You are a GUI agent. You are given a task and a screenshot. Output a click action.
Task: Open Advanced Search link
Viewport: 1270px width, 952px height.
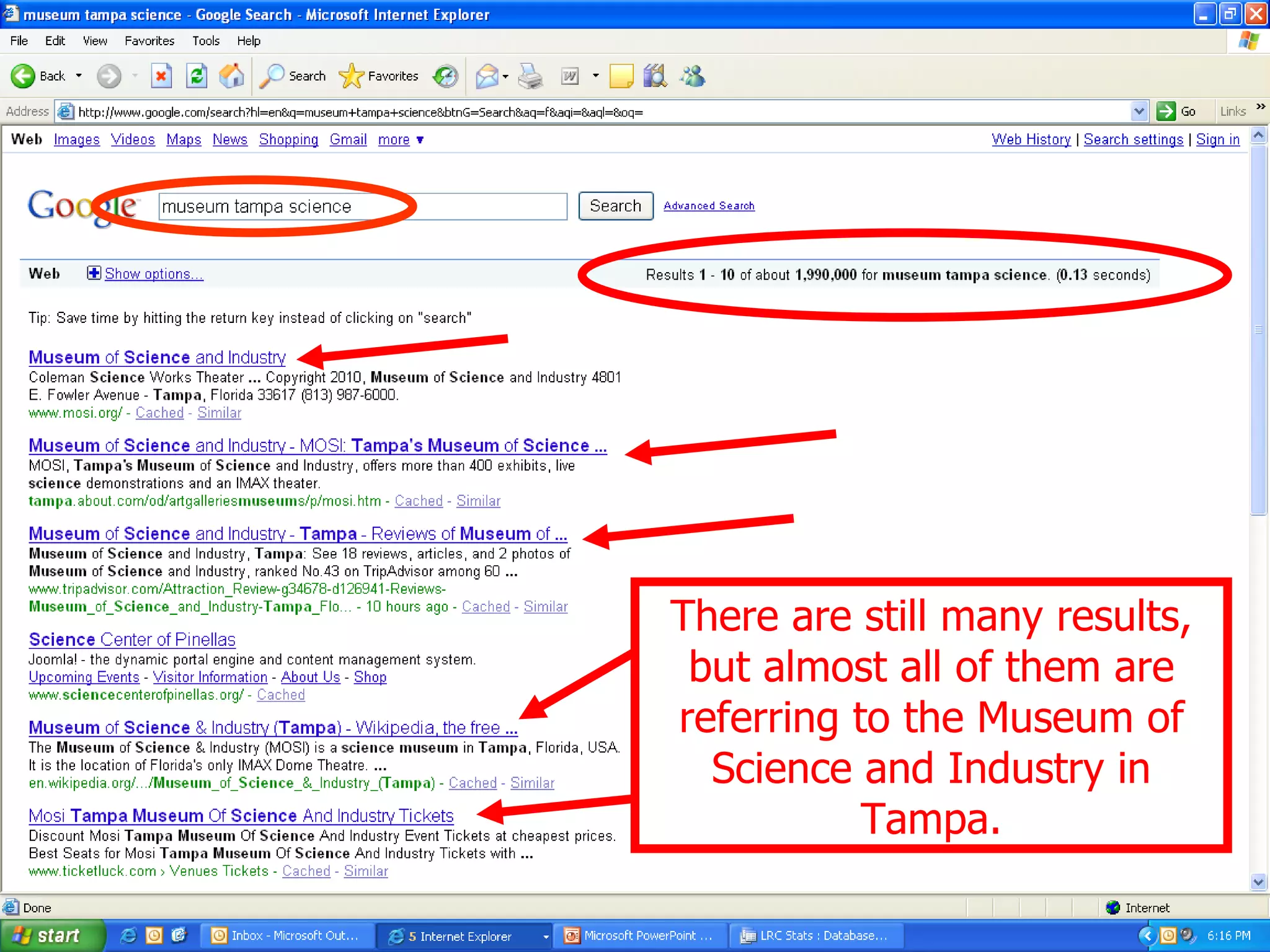(709, 206)
